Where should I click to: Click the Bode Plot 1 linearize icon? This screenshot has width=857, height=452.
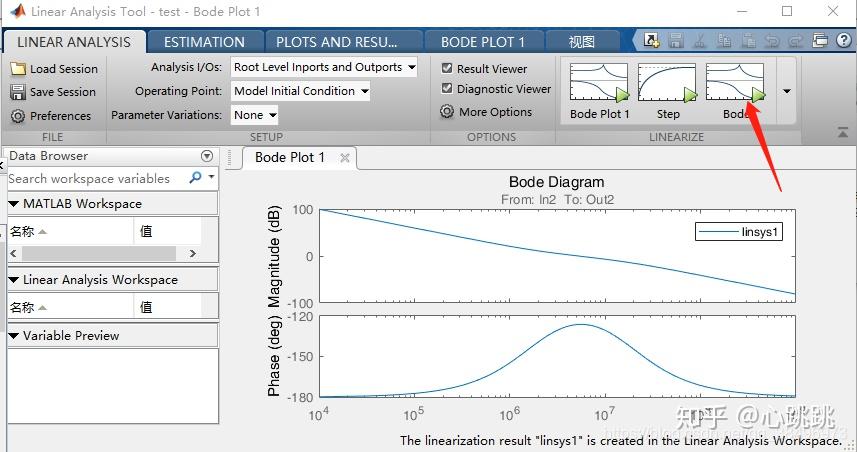pyautogui.click(x=599, y=83)
